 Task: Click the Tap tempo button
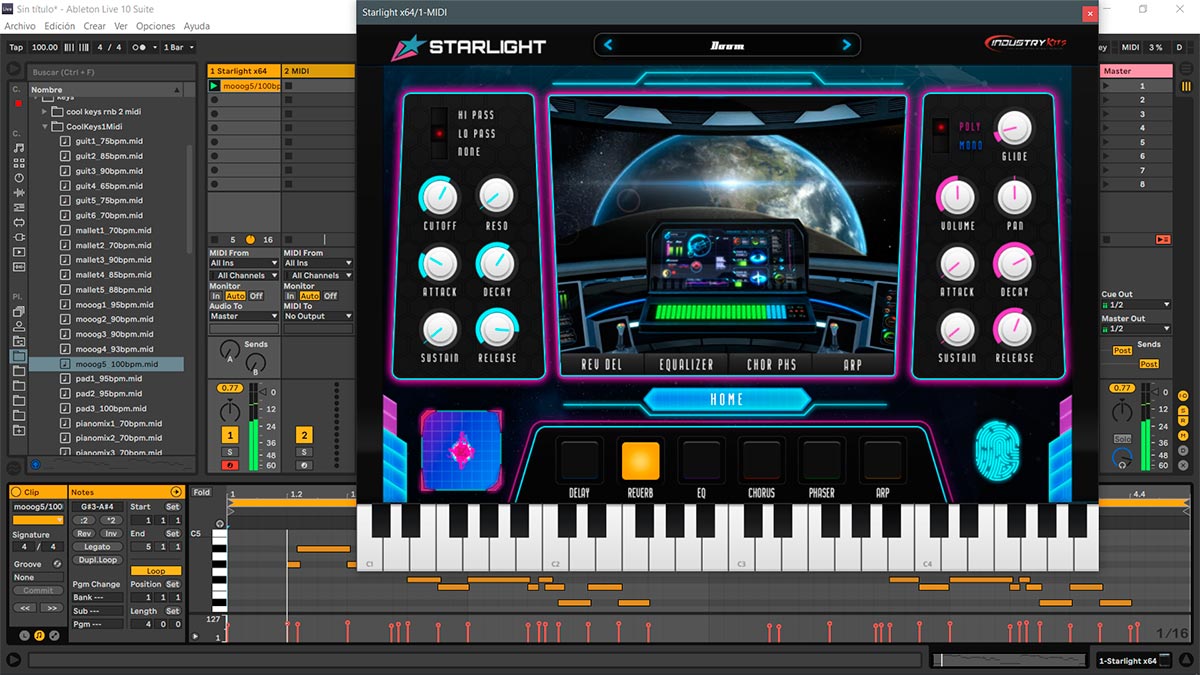click(x=16, y=47)
